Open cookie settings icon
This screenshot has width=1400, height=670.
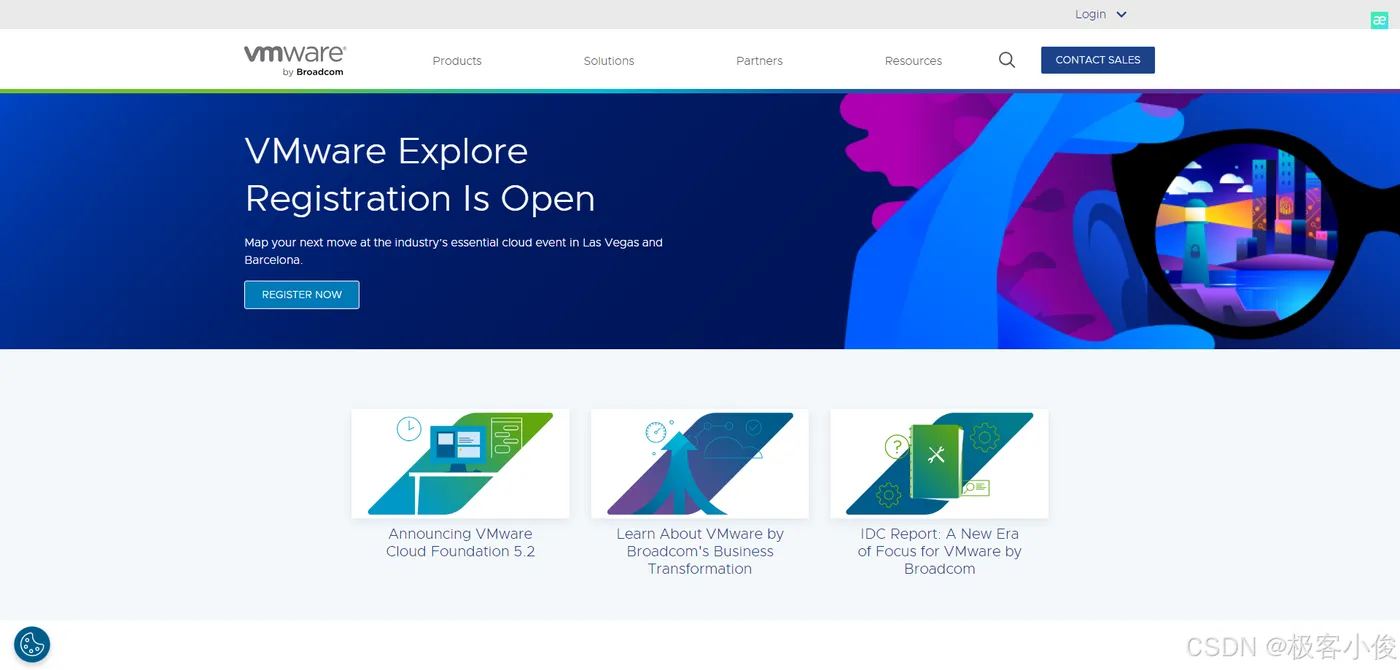(x=32, y=644)
